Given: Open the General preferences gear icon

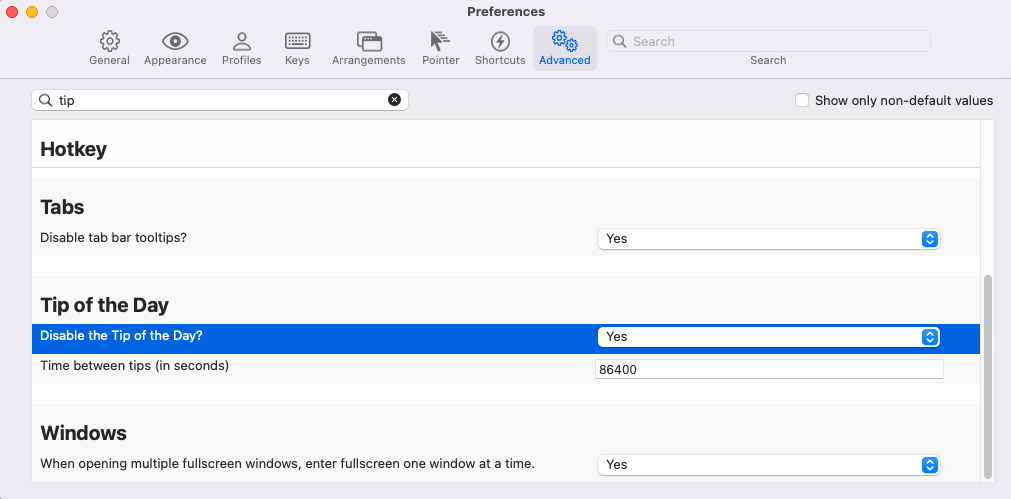Looking at the screenshot, I should point(110,41).
